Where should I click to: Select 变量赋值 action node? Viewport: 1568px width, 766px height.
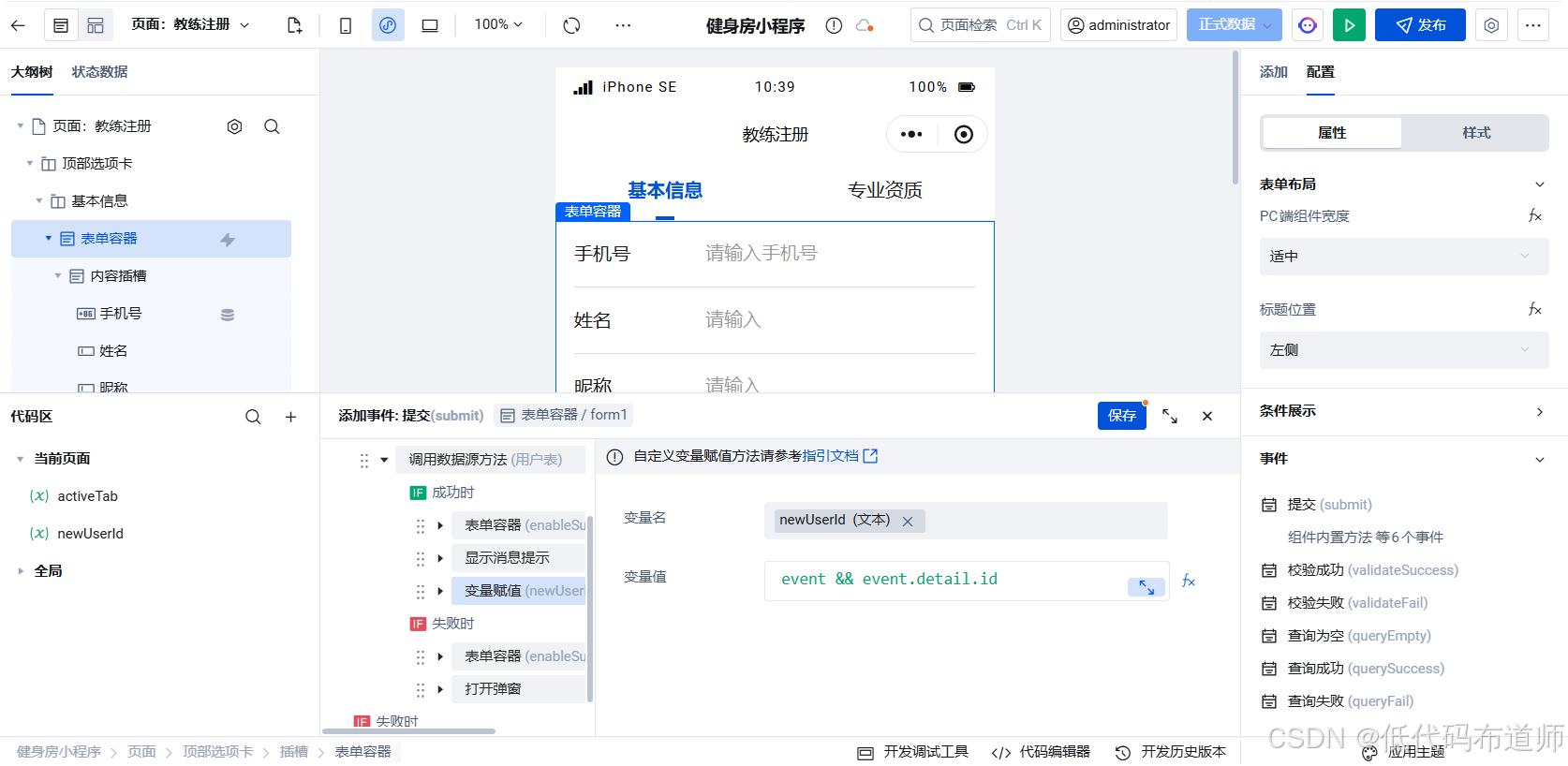pyautogui.click(x=518, y=591)
